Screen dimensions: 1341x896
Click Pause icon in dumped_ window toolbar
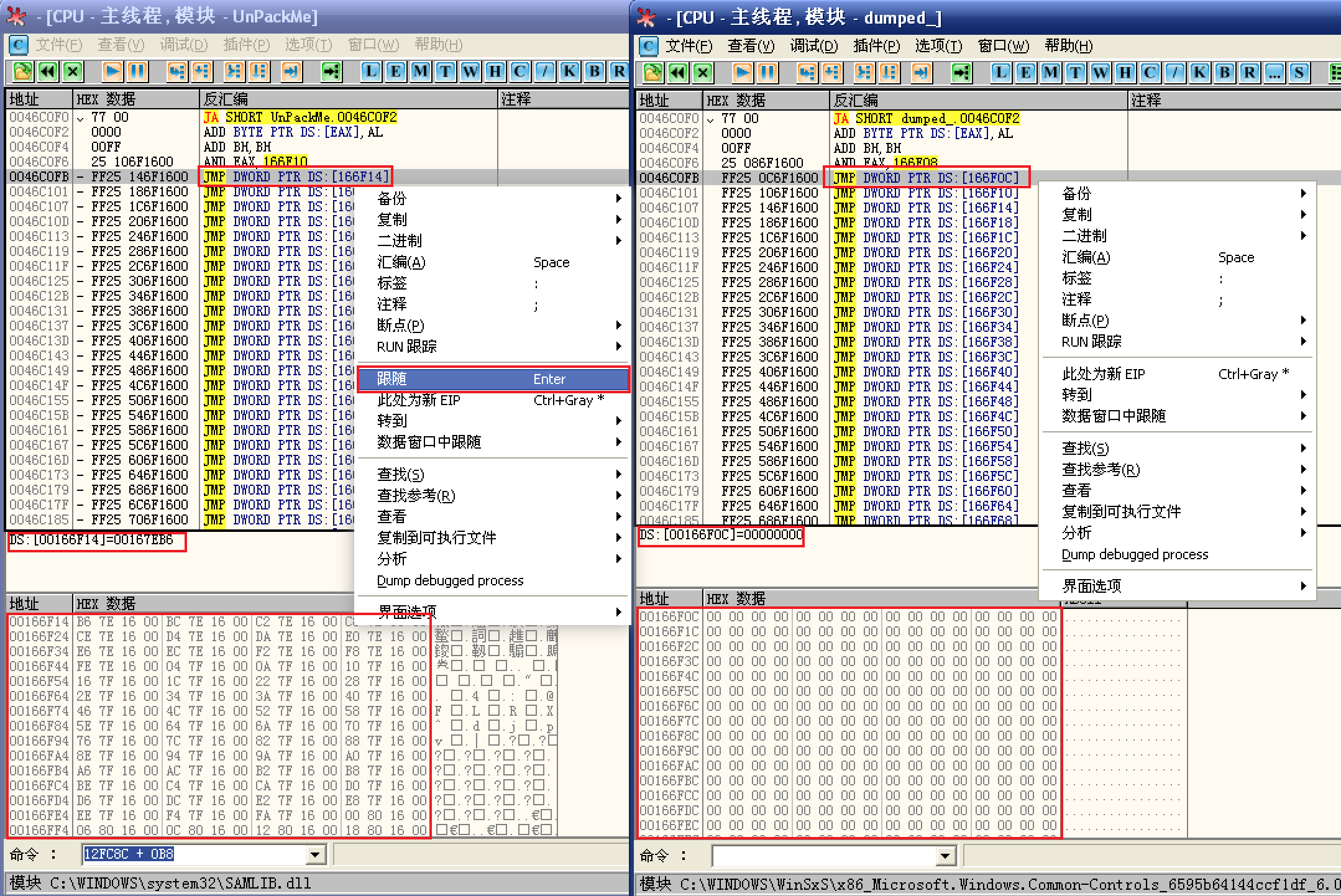point(768,73)
